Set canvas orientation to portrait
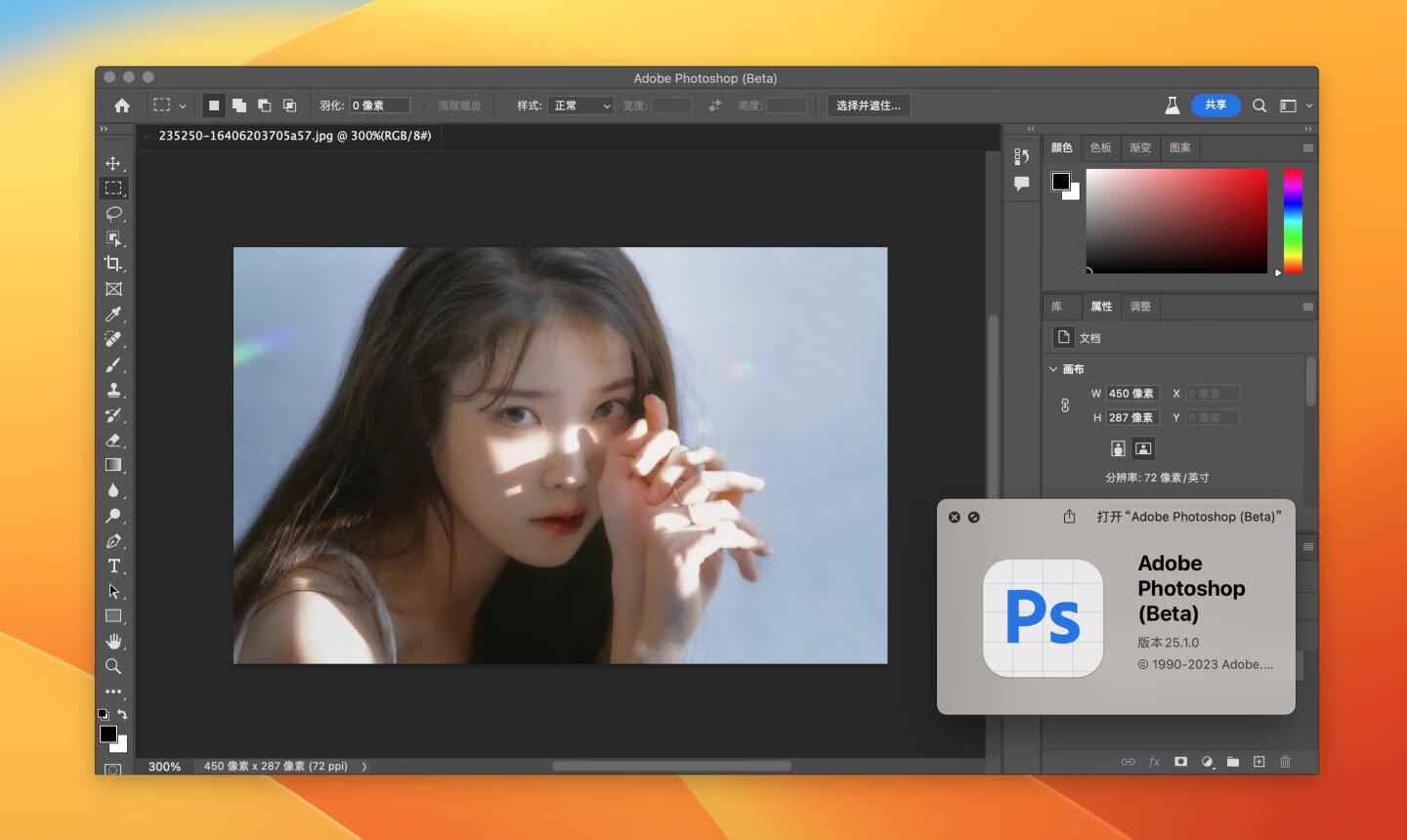This screenshot has height=840, width=1407. [1118, 448]
